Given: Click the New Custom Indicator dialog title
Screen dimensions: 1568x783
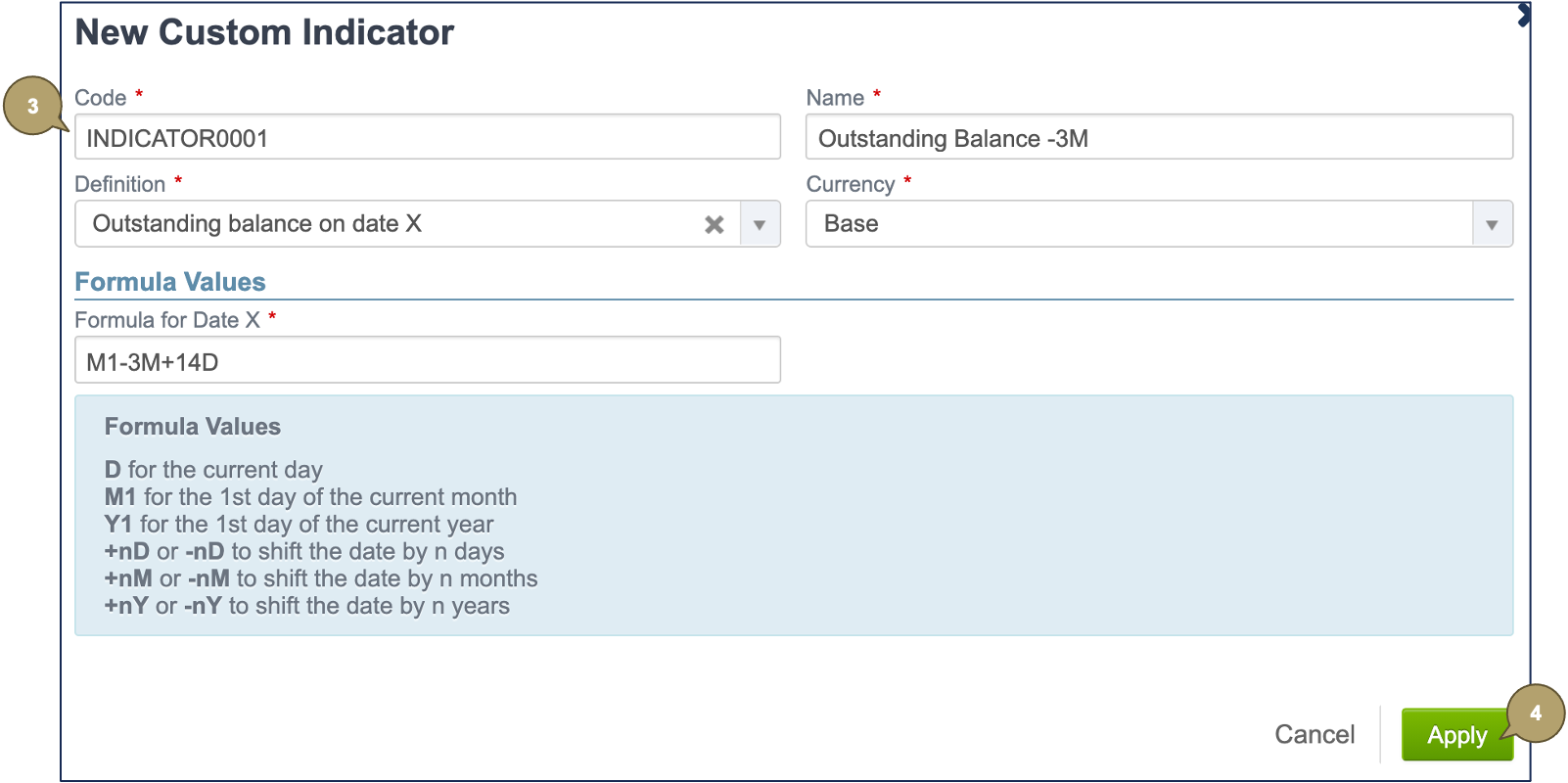Looking at the screenshot, I should pos(265,32).
